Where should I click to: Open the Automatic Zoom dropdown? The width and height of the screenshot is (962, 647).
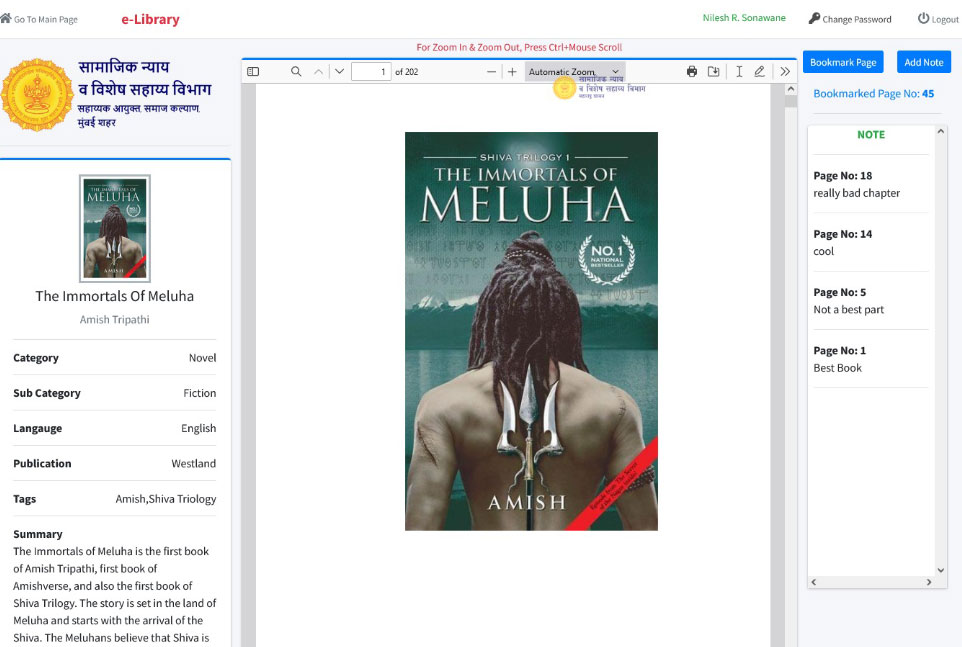click(x=574, y=72)
